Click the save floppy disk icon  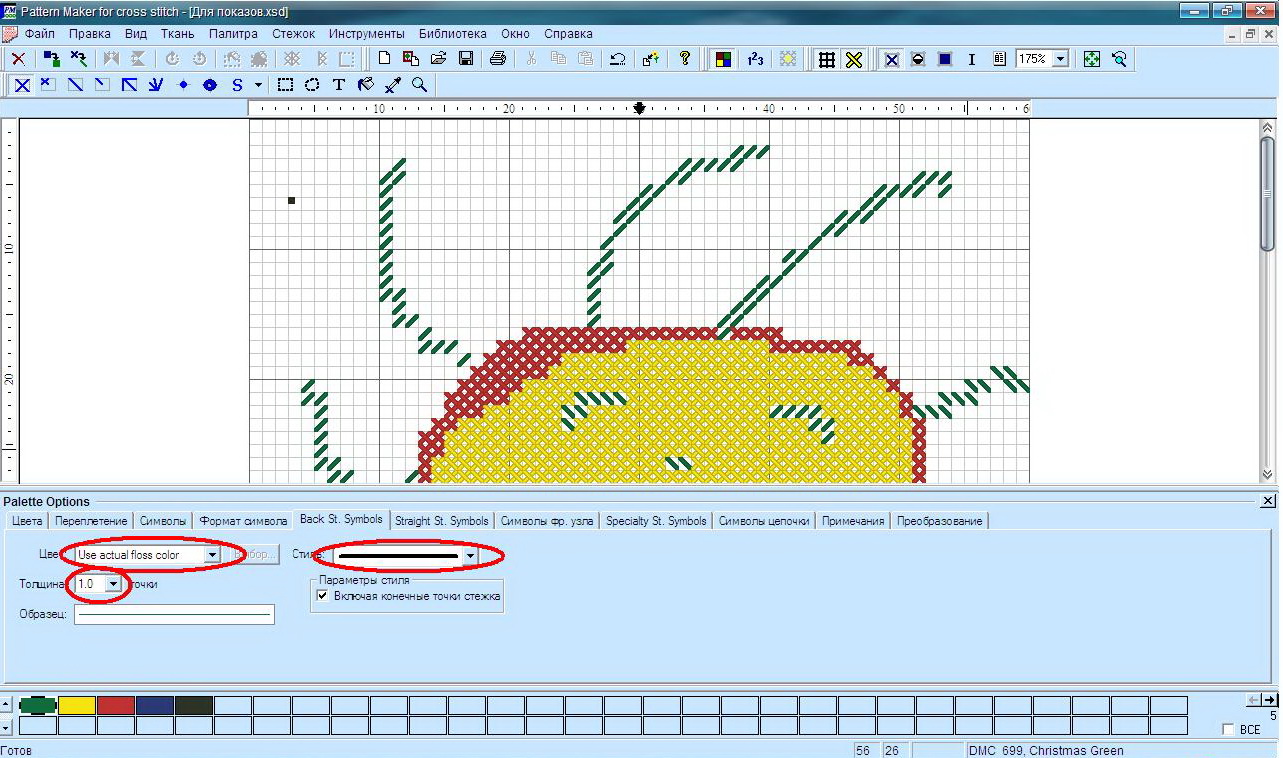pos(465,59)
